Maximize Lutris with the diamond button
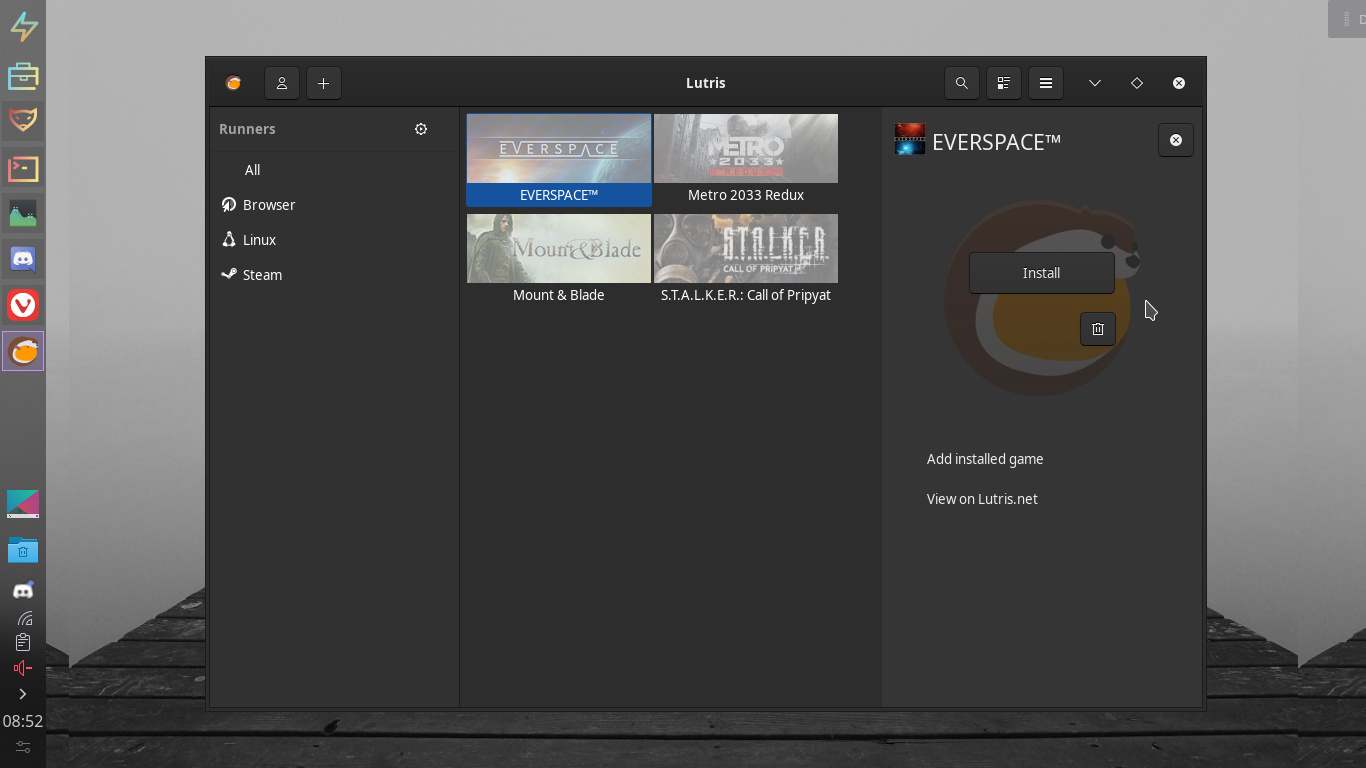1366x768 pixels. point(1137,83)
